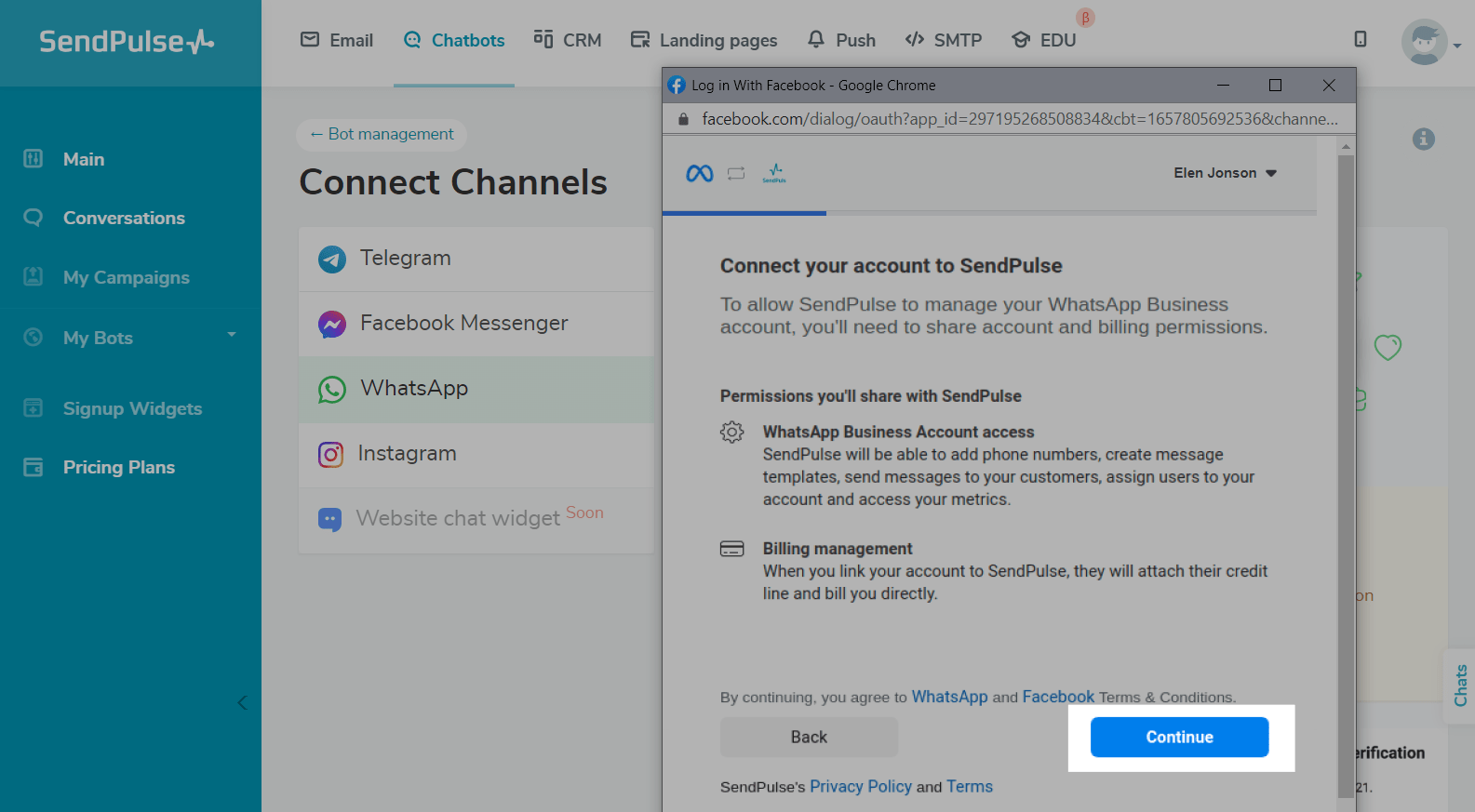
Task: Open Main in the sidebar
Action: pyautogui.click(x=84, y=159)
